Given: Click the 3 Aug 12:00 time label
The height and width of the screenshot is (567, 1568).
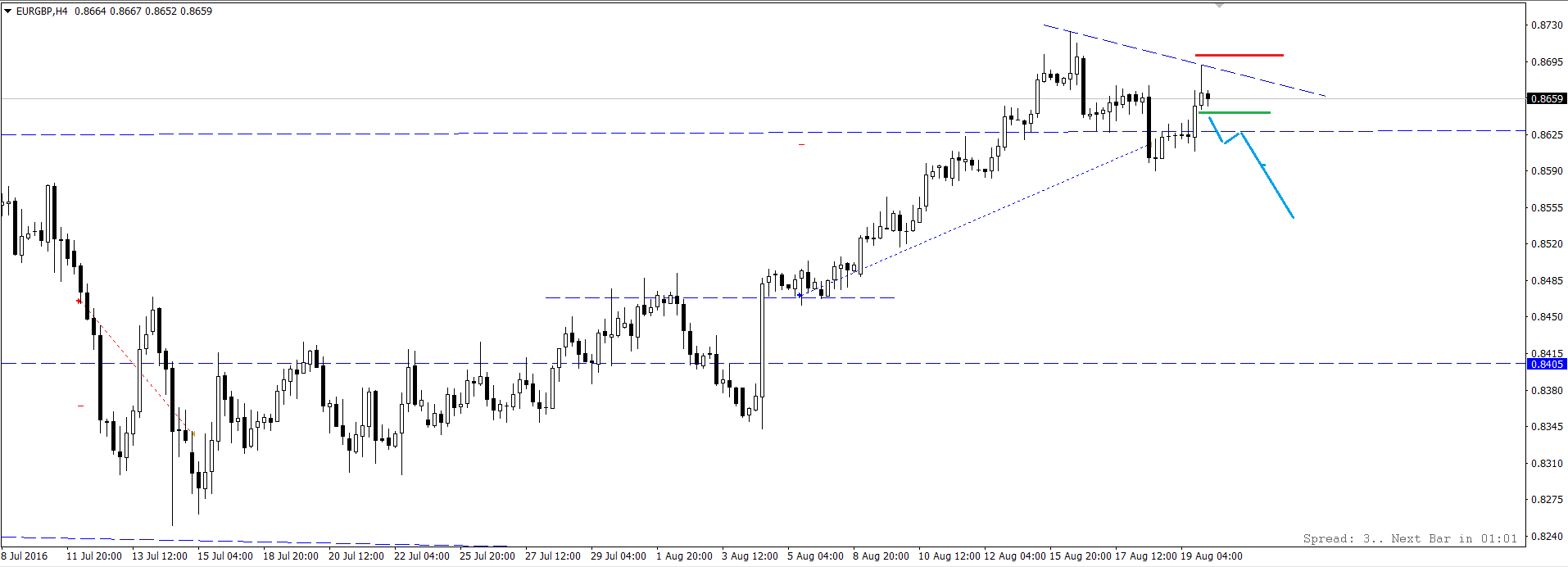Looking at the screenshot, I should (750, 556).
